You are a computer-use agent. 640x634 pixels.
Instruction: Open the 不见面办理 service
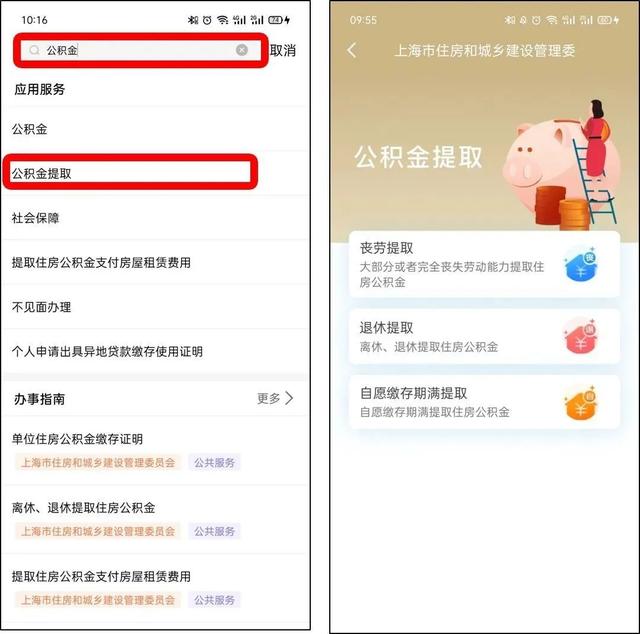(x=155, y=307)
